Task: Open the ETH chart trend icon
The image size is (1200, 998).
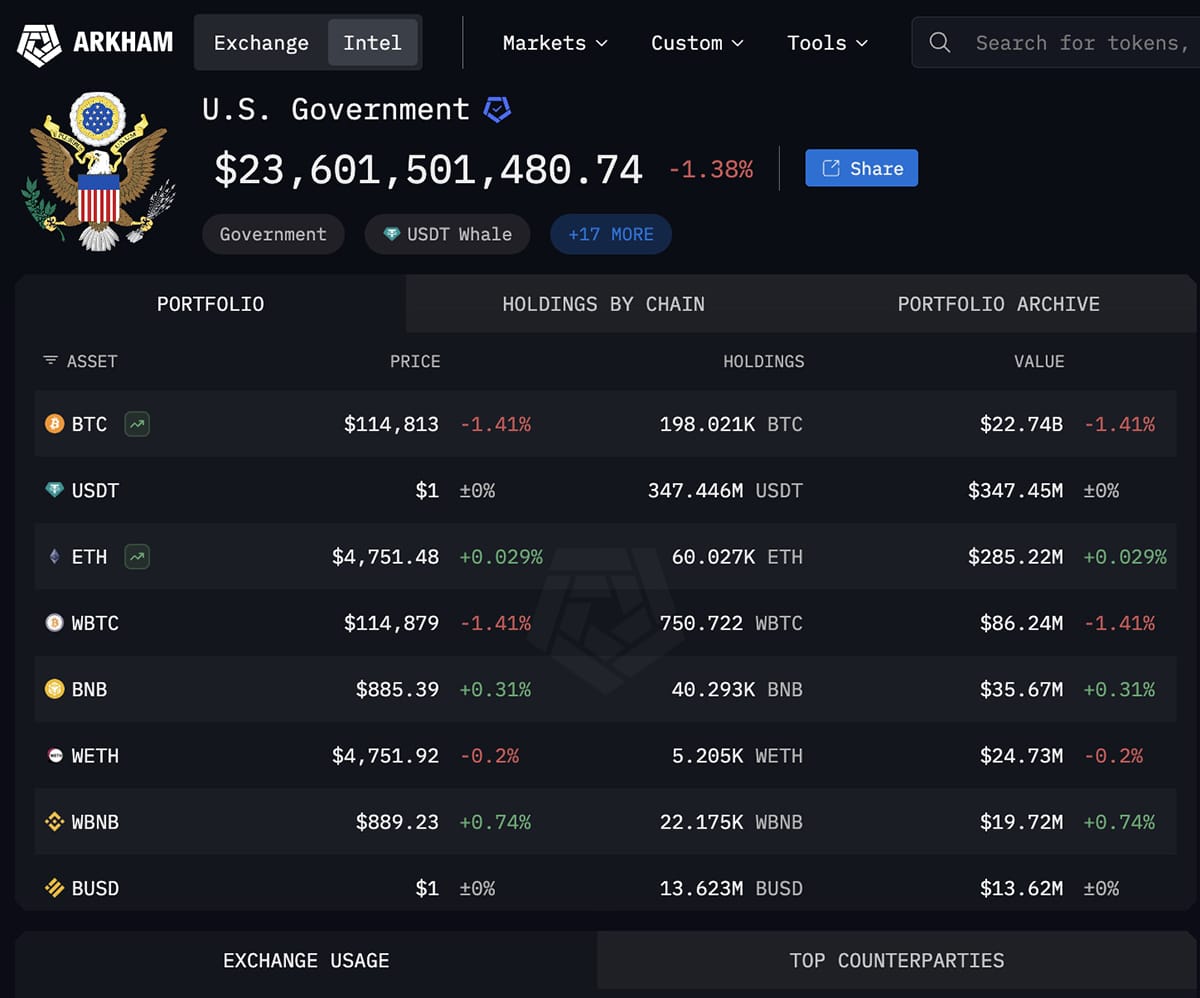Action: (137, 557)
